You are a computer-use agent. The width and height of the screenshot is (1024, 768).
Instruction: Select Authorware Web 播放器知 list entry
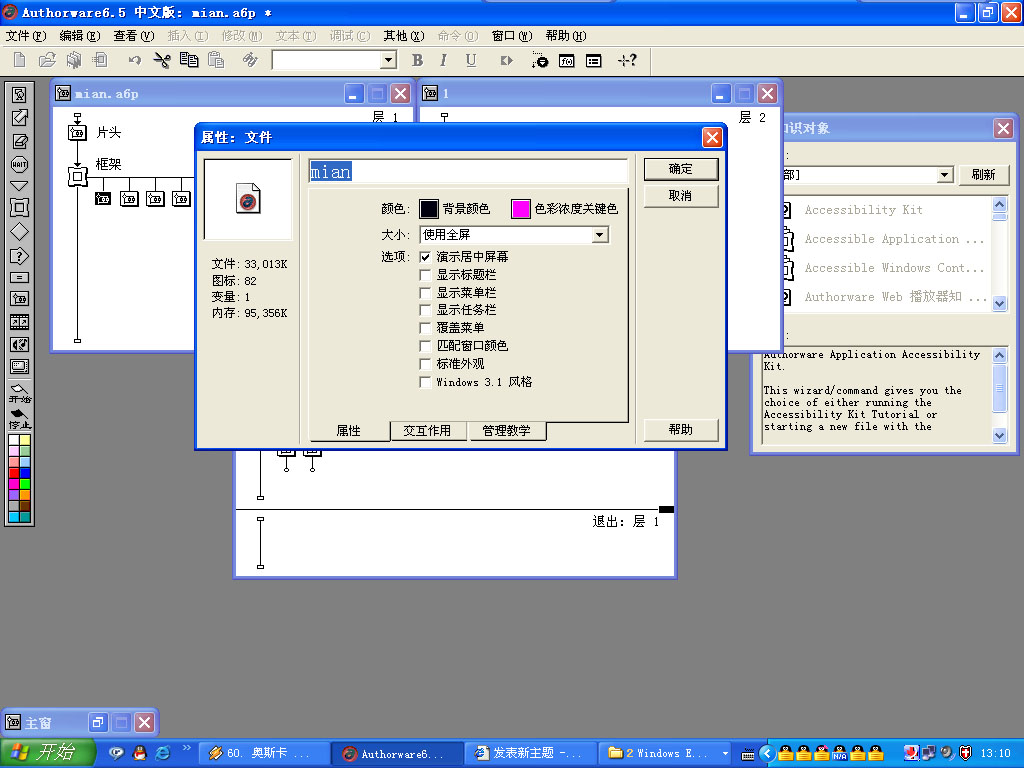(x=895, y=297)
